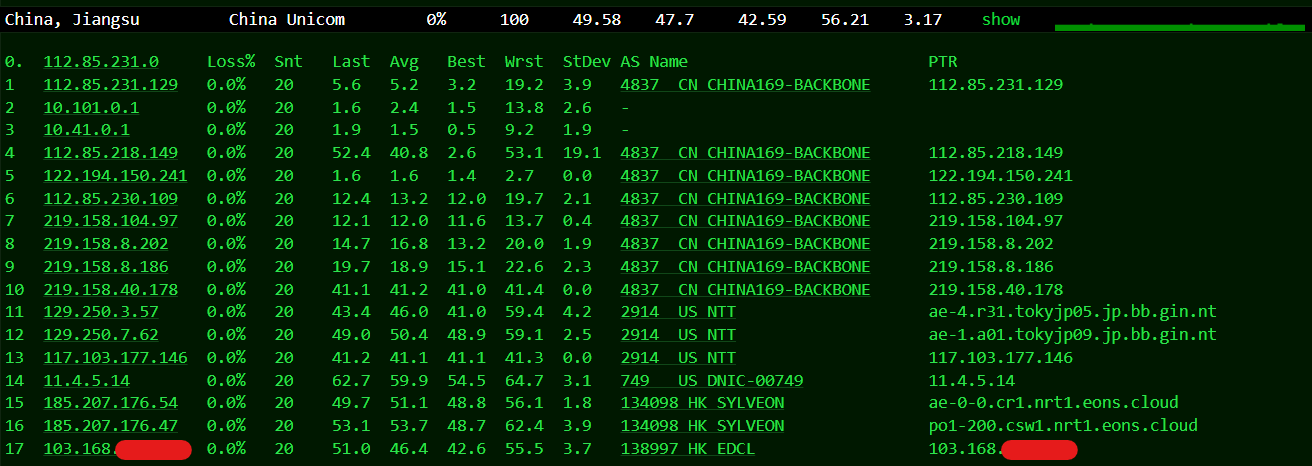Click PTR po1-200.csw1.nrt1.eons.cloud
This screenshot has width=1312, height=466.
pos(1063,425)
